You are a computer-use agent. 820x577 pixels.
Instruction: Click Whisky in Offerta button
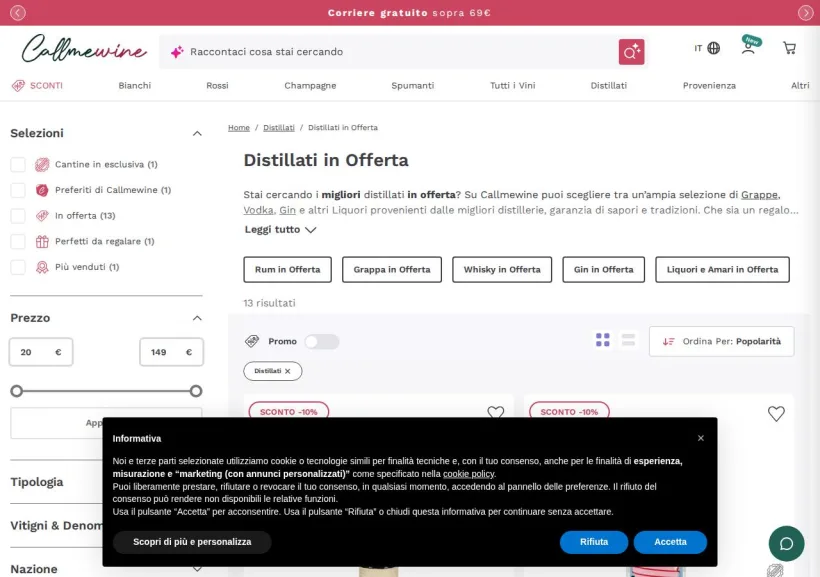tap(502, 269)
